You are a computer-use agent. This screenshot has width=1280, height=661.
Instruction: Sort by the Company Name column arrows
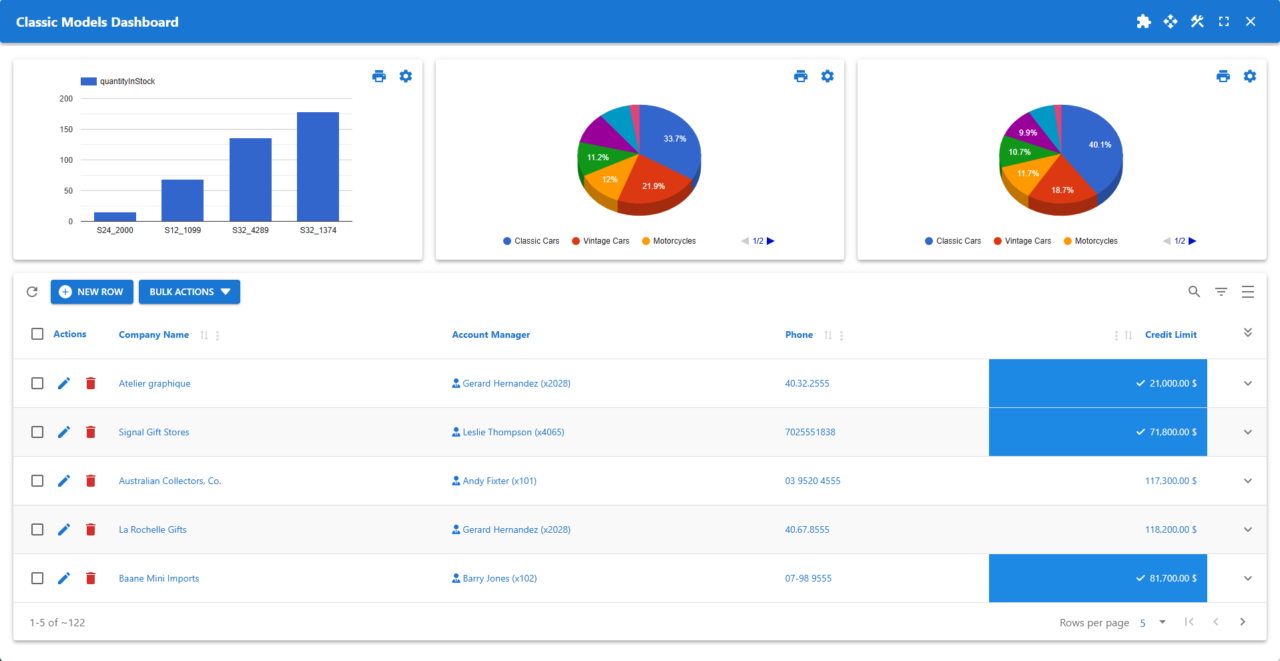click(x=204, y=335)
